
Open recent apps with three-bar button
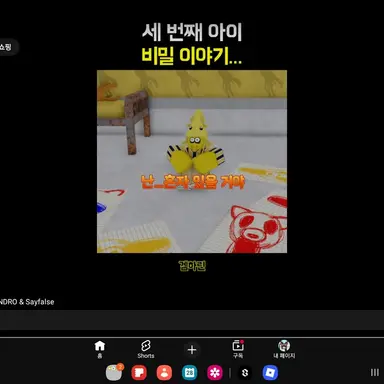(x=375, y=372)
